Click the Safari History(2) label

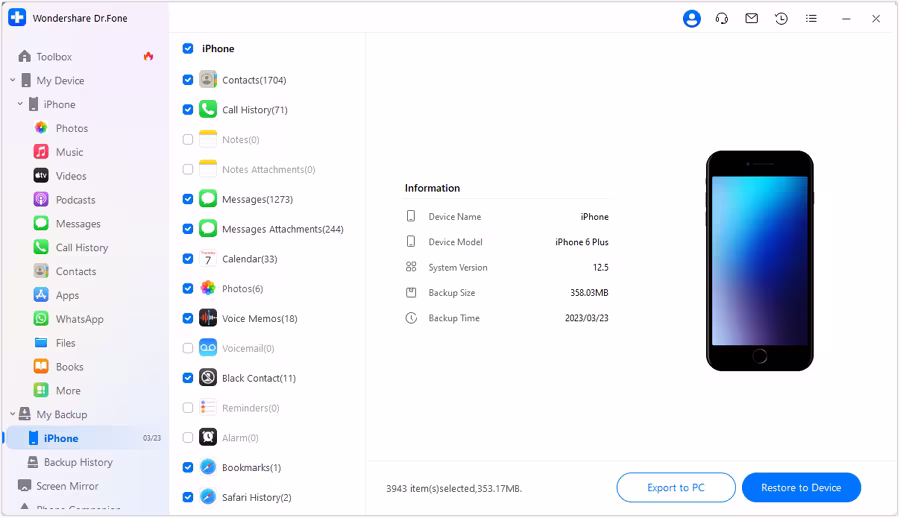(257, 497)
